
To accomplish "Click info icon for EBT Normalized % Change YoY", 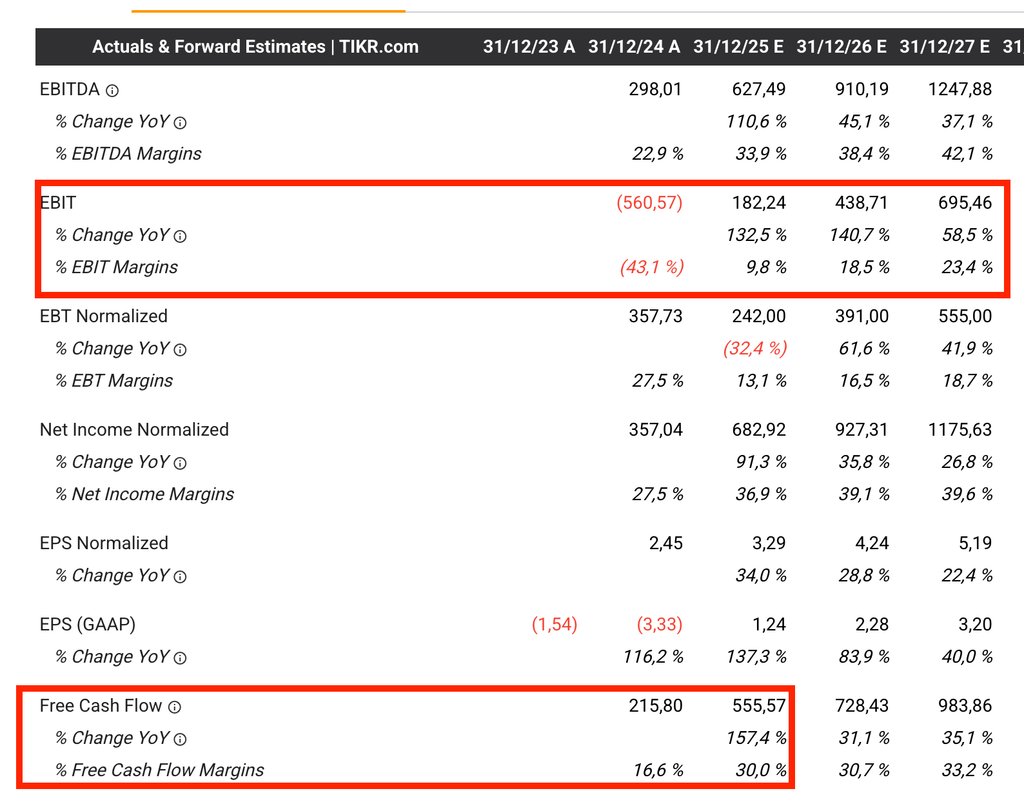I will pyautogui.click(x=180, y=349).
